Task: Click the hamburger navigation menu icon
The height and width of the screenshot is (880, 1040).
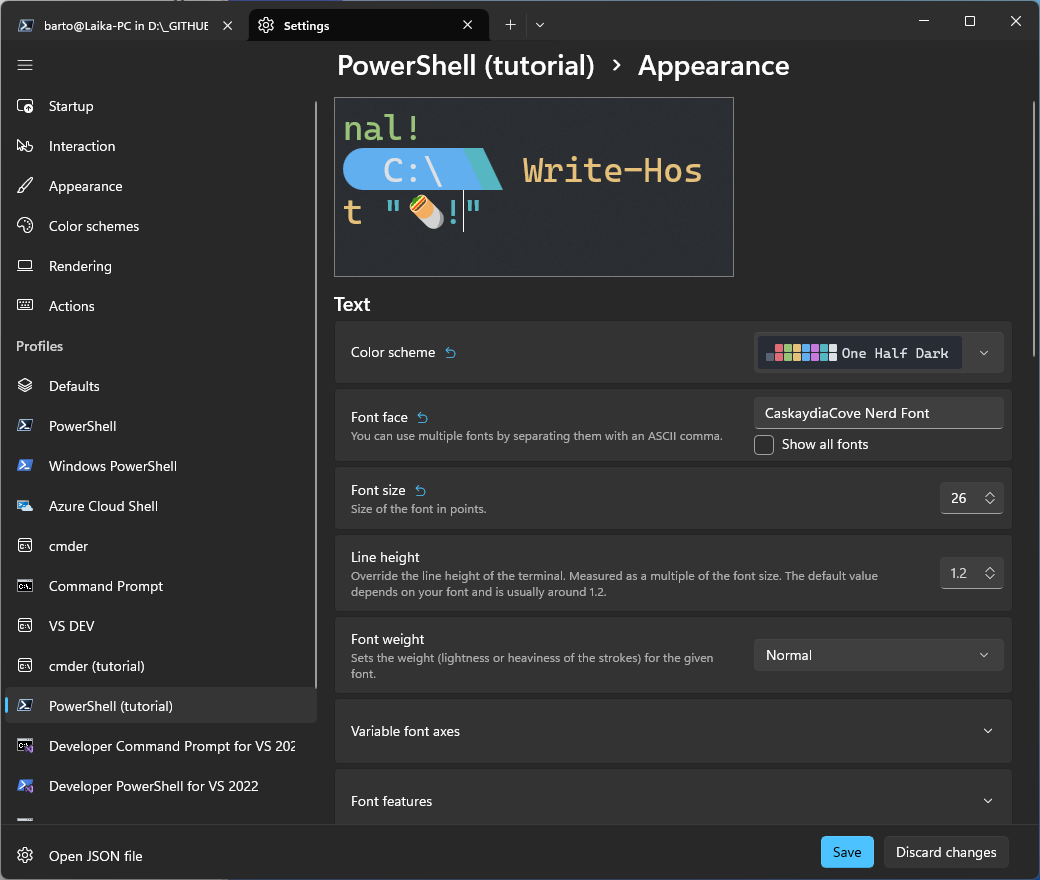Action: pyautogui.click(x=25, y=65)
